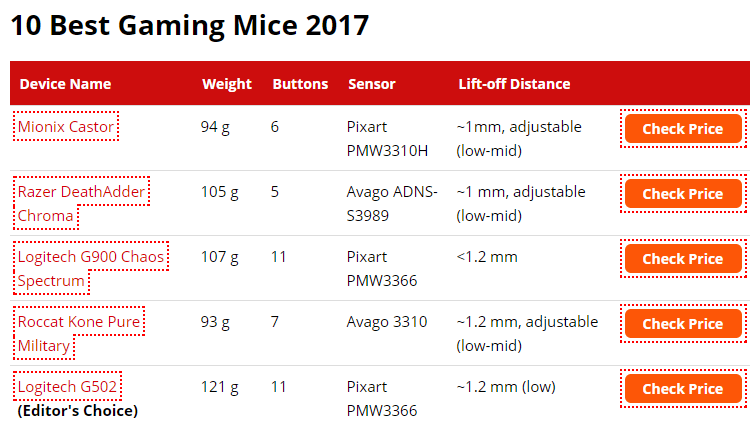Click the Device Name column header
756x428 pixels.
tap(66, 84)
